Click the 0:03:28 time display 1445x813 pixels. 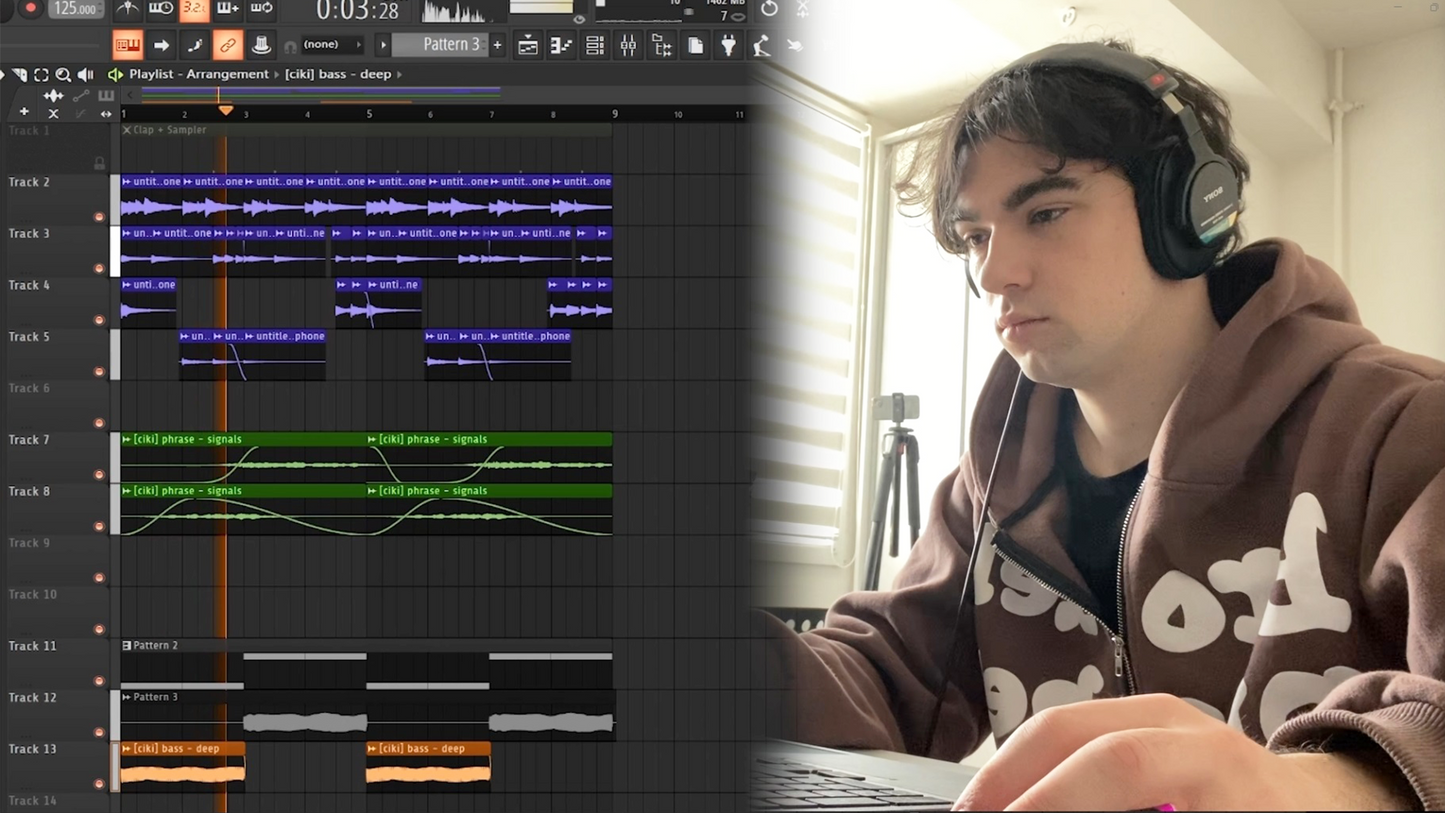[x=358, y=11]
